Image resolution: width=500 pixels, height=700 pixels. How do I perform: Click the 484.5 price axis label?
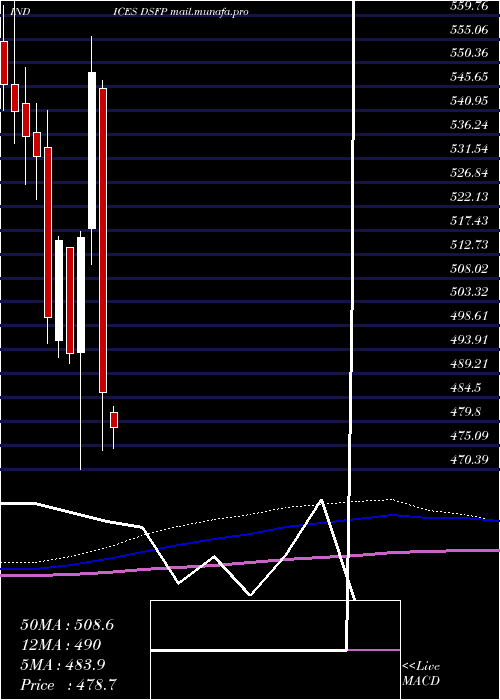click(x=466, y=388)
